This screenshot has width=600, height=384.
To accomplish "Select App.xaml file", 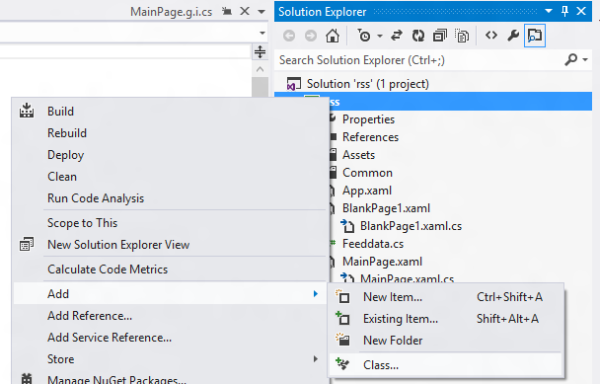I will tap(367, 190).
